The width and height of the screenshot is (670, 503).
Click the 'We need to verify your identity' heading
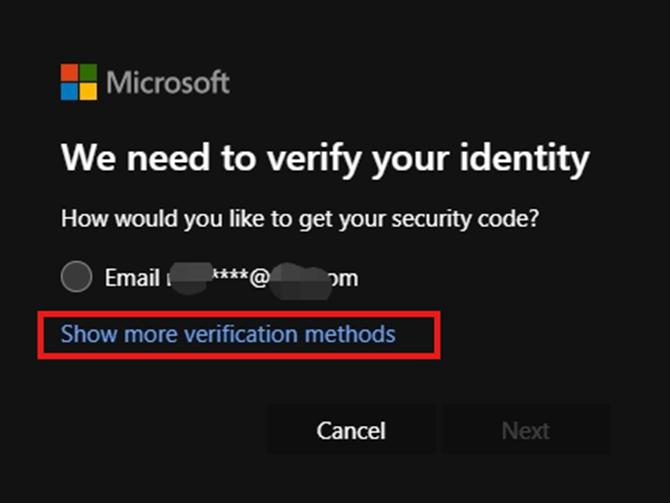(x=325, y=159)
